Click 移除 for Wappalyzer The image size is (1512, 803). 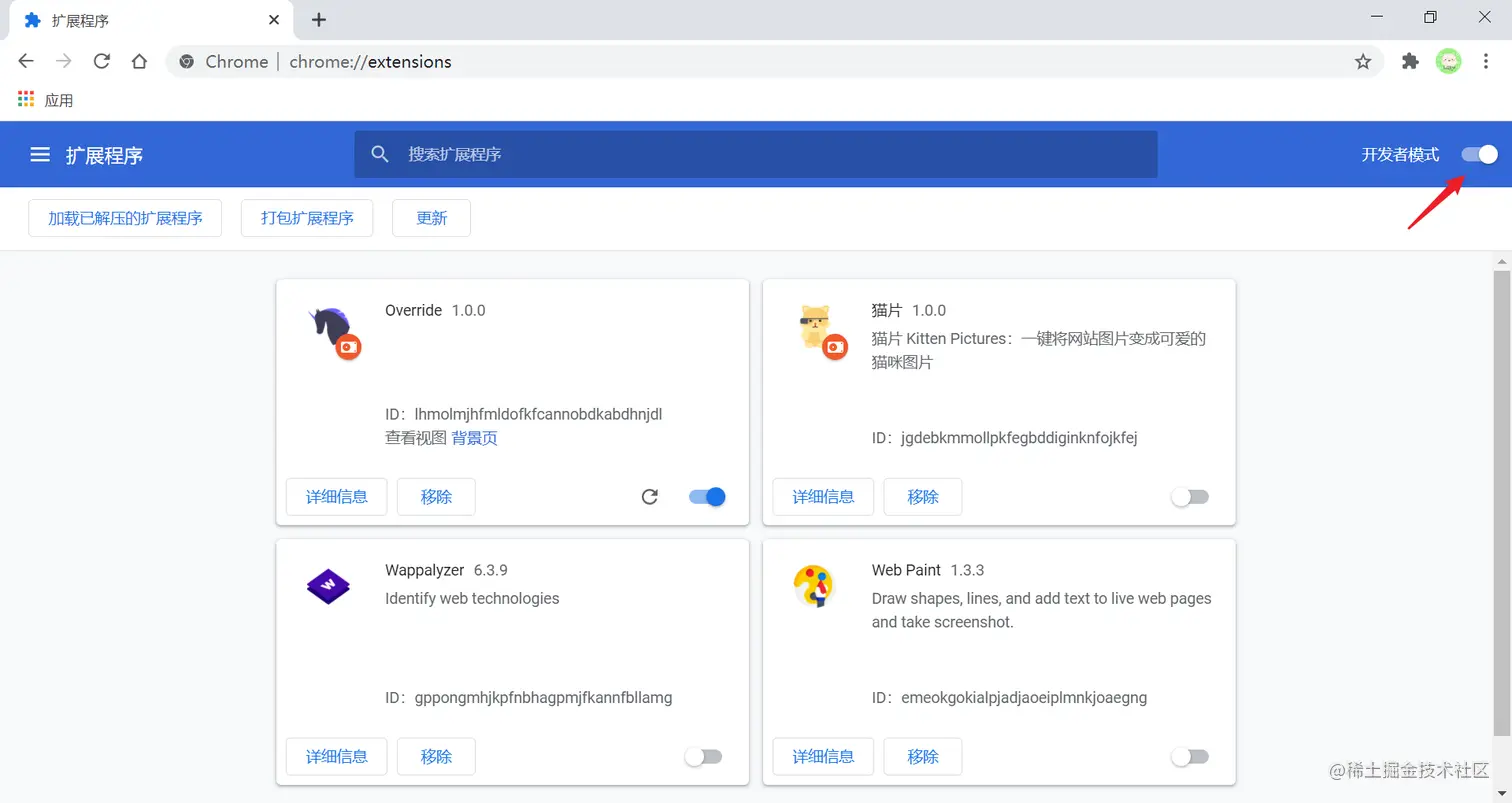(436, 756)
